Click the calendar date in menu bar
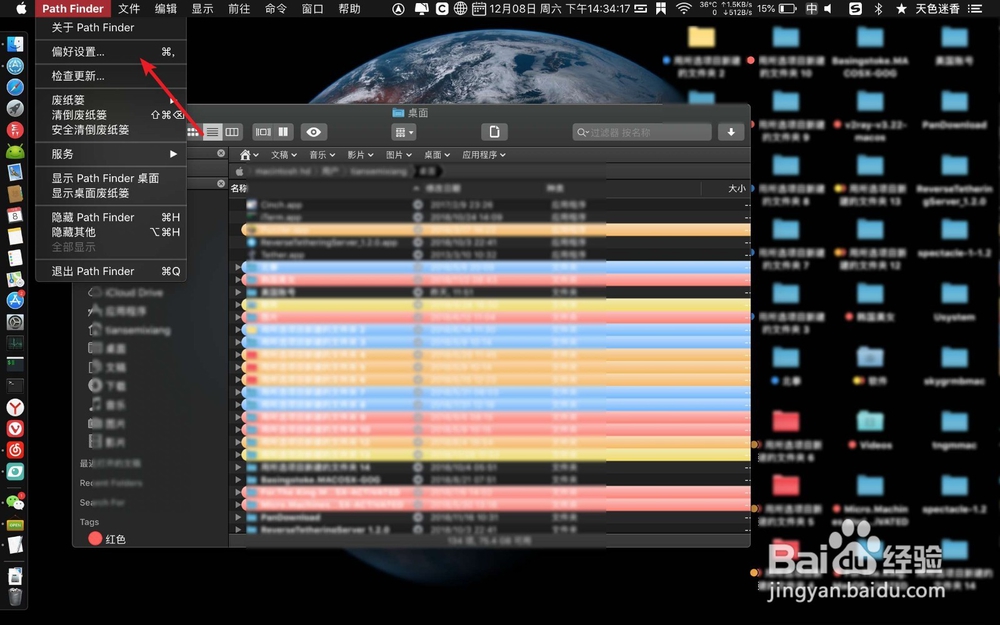This screenshot has height=625, width=1000. click(559, 8)
